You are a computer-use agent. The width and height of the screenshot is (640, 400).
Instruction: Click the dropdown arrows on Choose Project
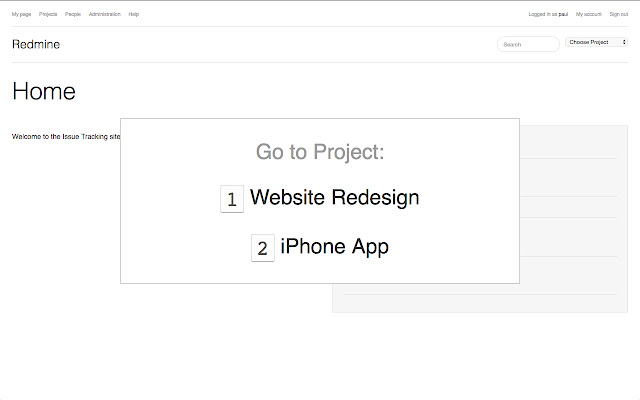pyautogui.click(x=624, y=42)
